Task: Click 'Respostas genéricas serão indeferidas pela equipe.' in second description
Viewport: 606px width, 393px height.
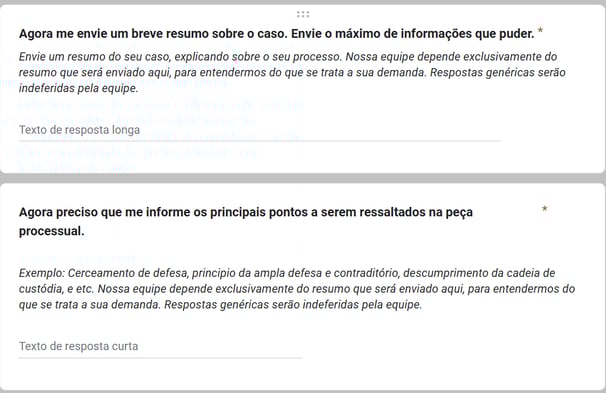Action: [293, 305]
